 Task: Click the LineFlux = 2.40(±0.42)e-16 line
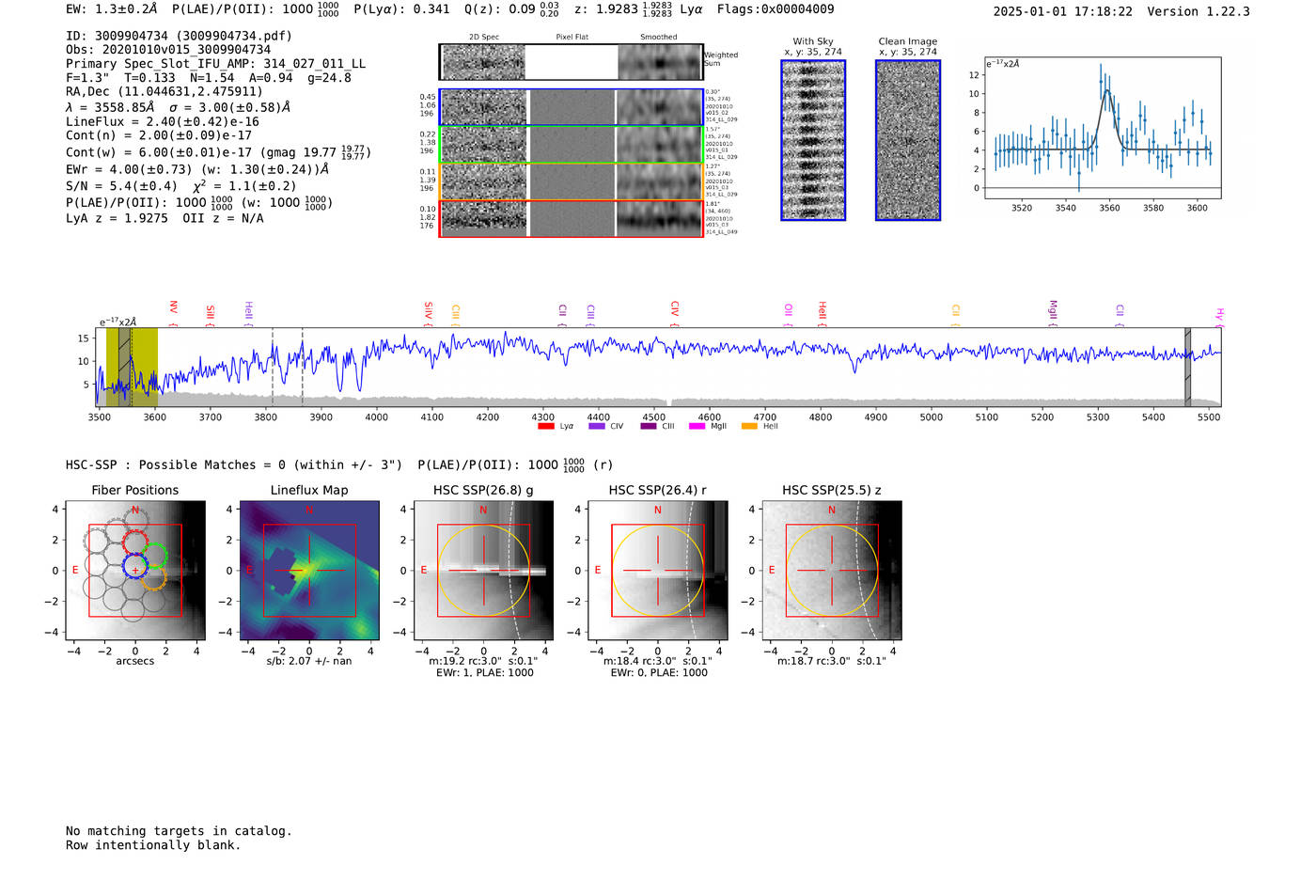click(163, 122)
